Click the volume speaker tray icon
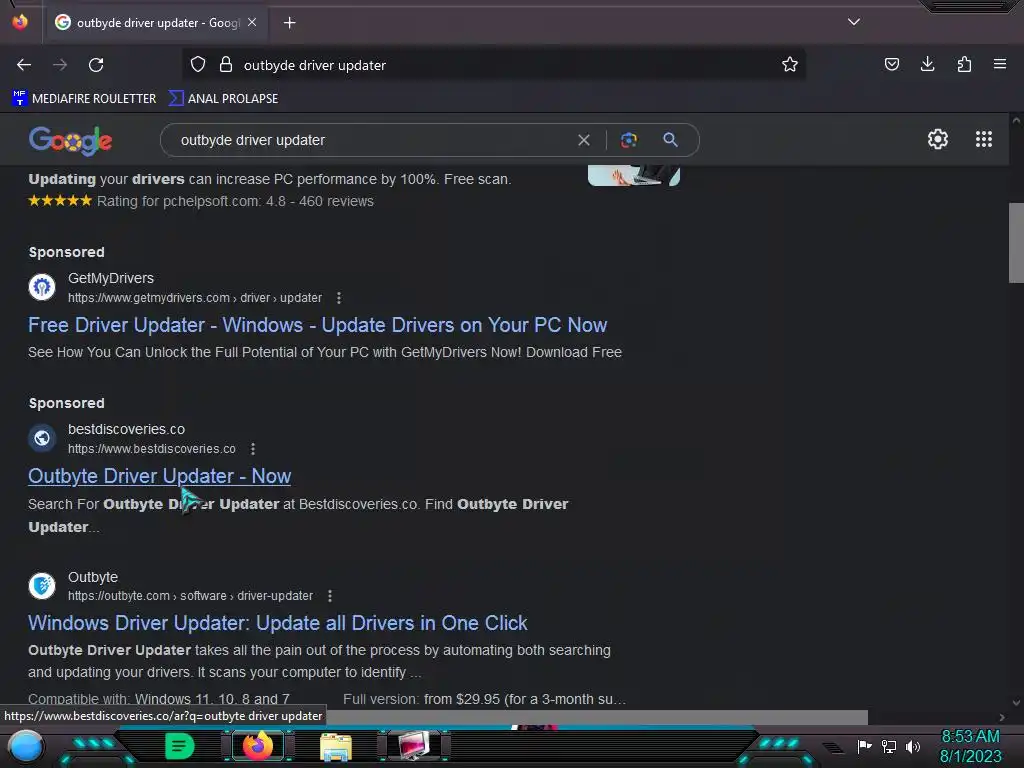Image resolution: width=1024 pixels, height=768 pixels. pos(912,746)
